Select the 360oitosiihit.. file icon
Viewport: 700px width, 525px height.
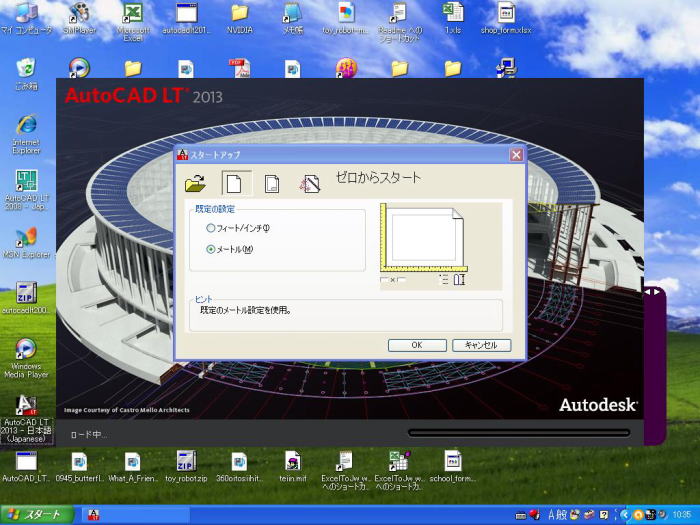[x=239, y=467]
